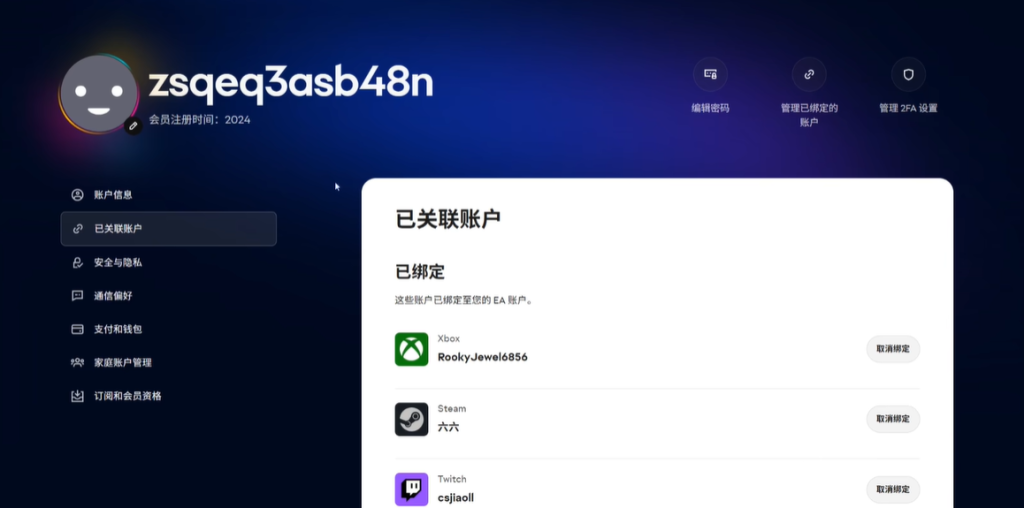Click the payment and wallet card icon

77,329
